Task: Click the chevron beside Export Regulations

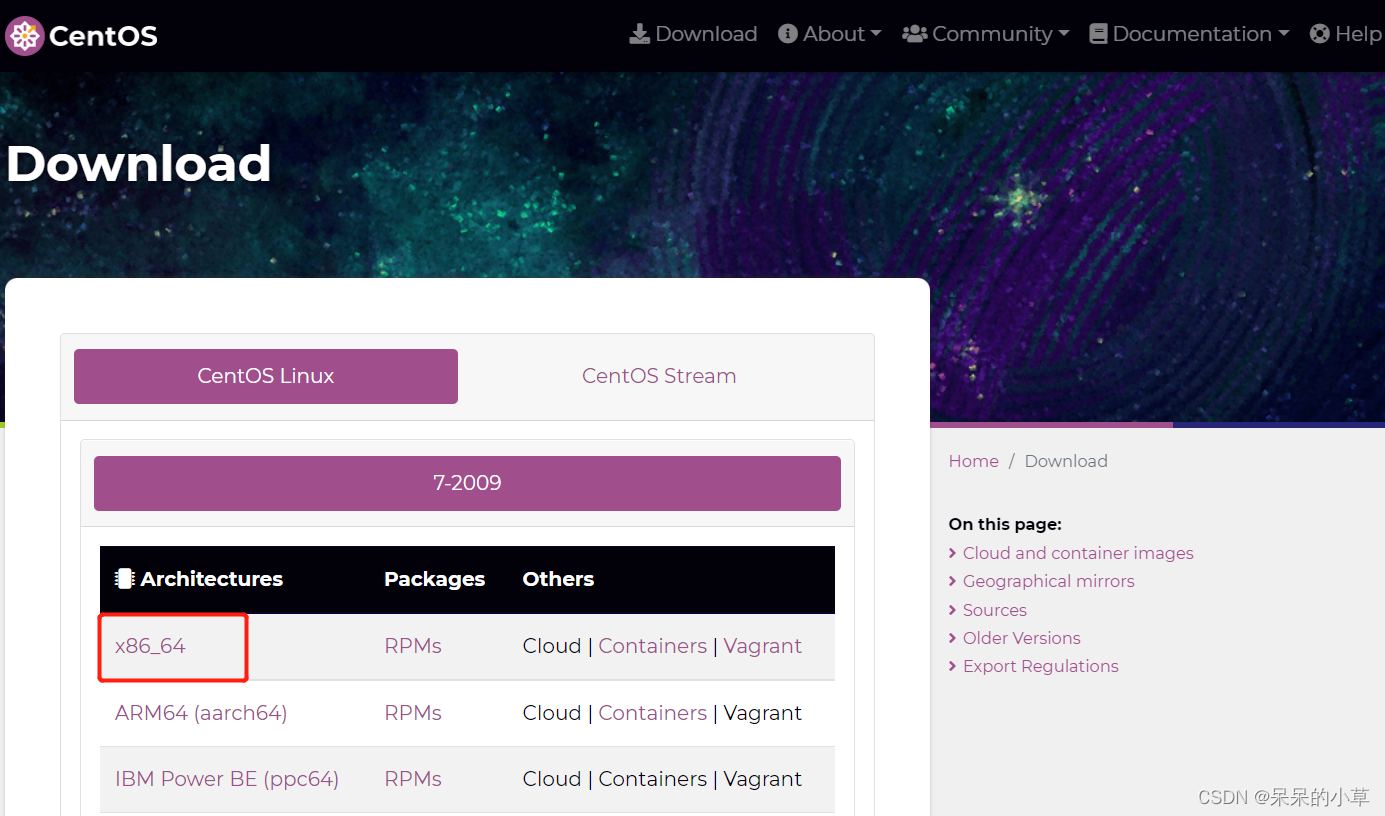Action: coord(953,666)
